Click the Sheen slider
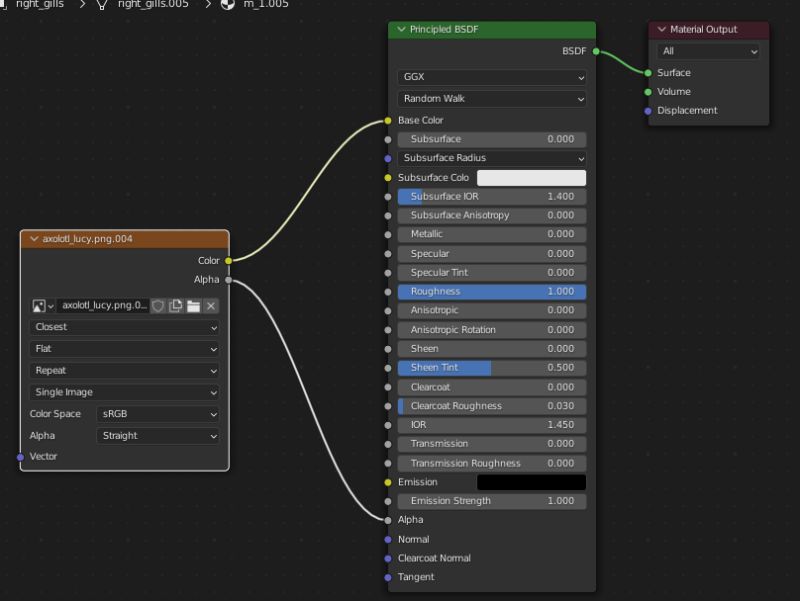800x601 pixels. pyautogui.click(x=492, y=348)
